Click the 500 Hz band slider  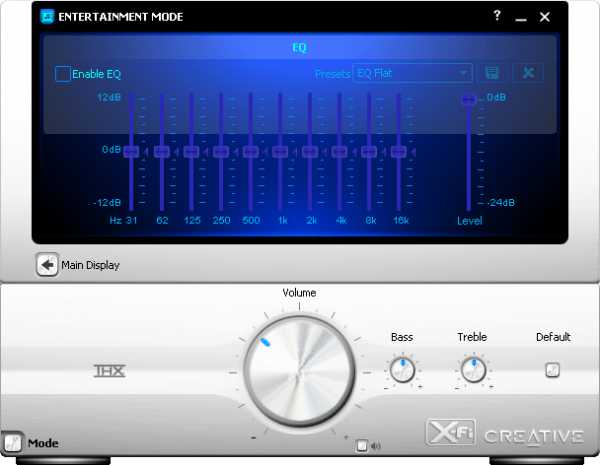pyautogui.click(x=251, y=152)
